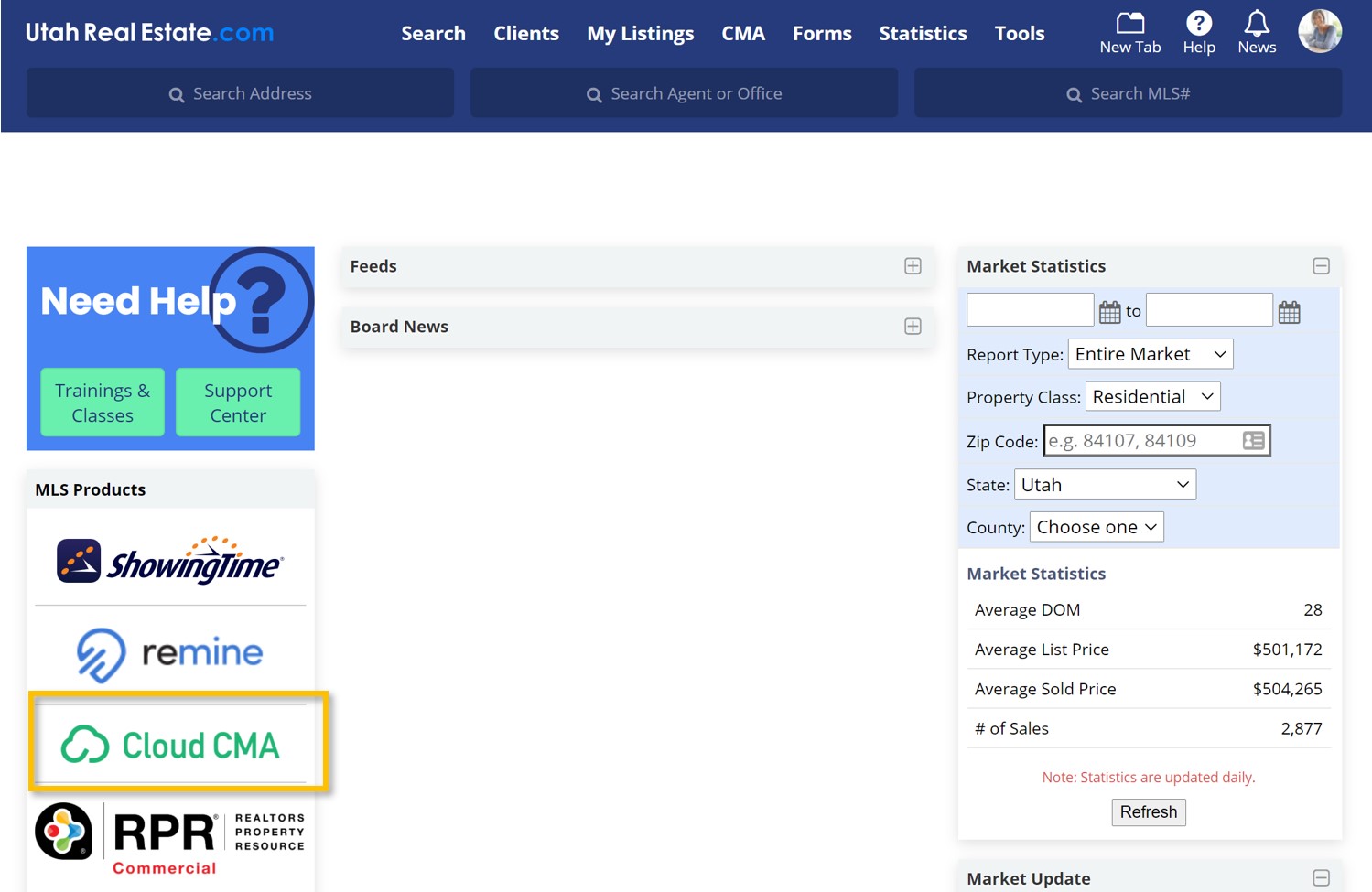The image size is (1372, 892).
Task: Open the News bell notifications
Action: (x=1256, y=23)
